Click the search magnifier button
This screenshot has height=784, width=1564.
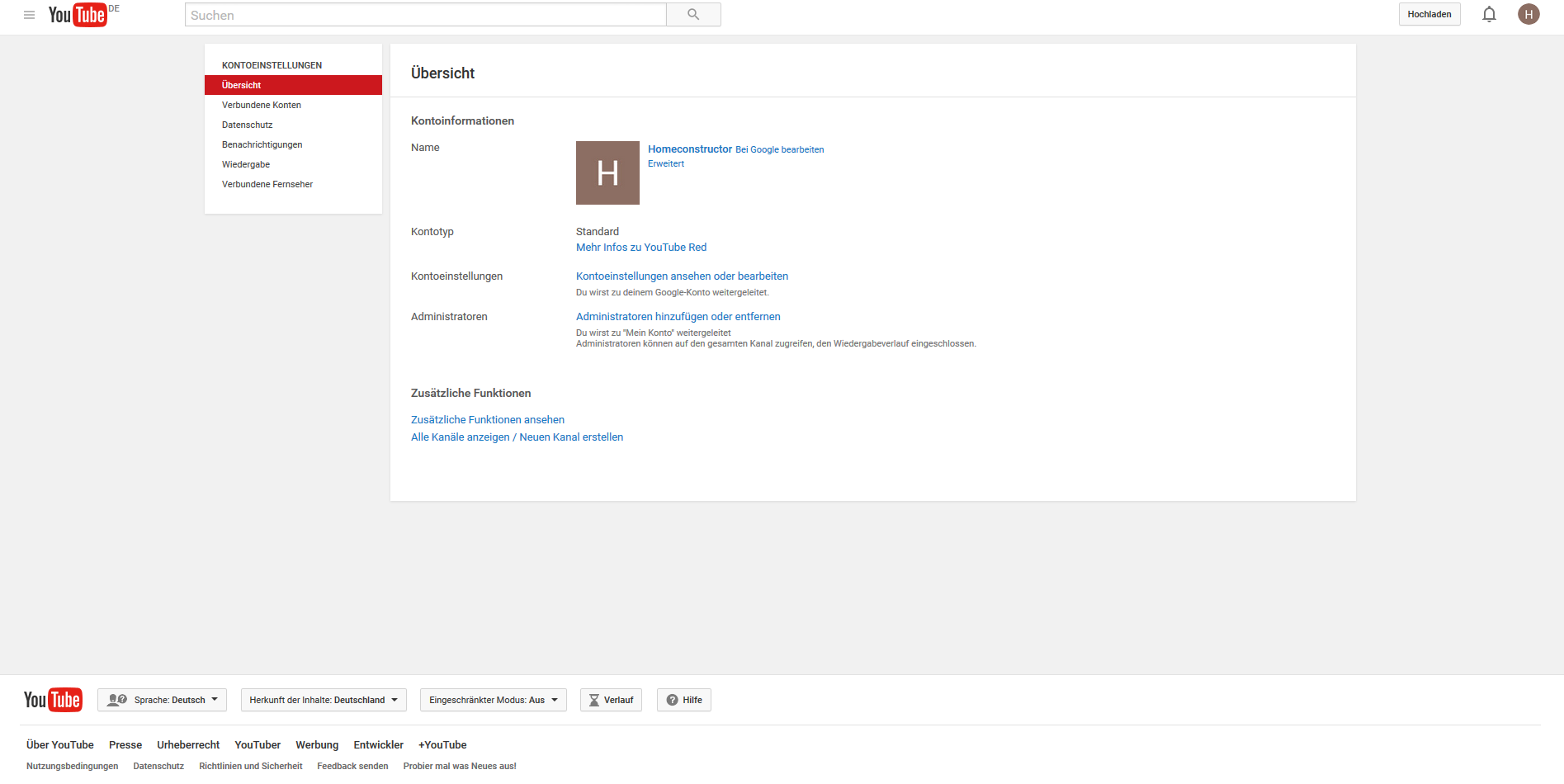[693, 15]
